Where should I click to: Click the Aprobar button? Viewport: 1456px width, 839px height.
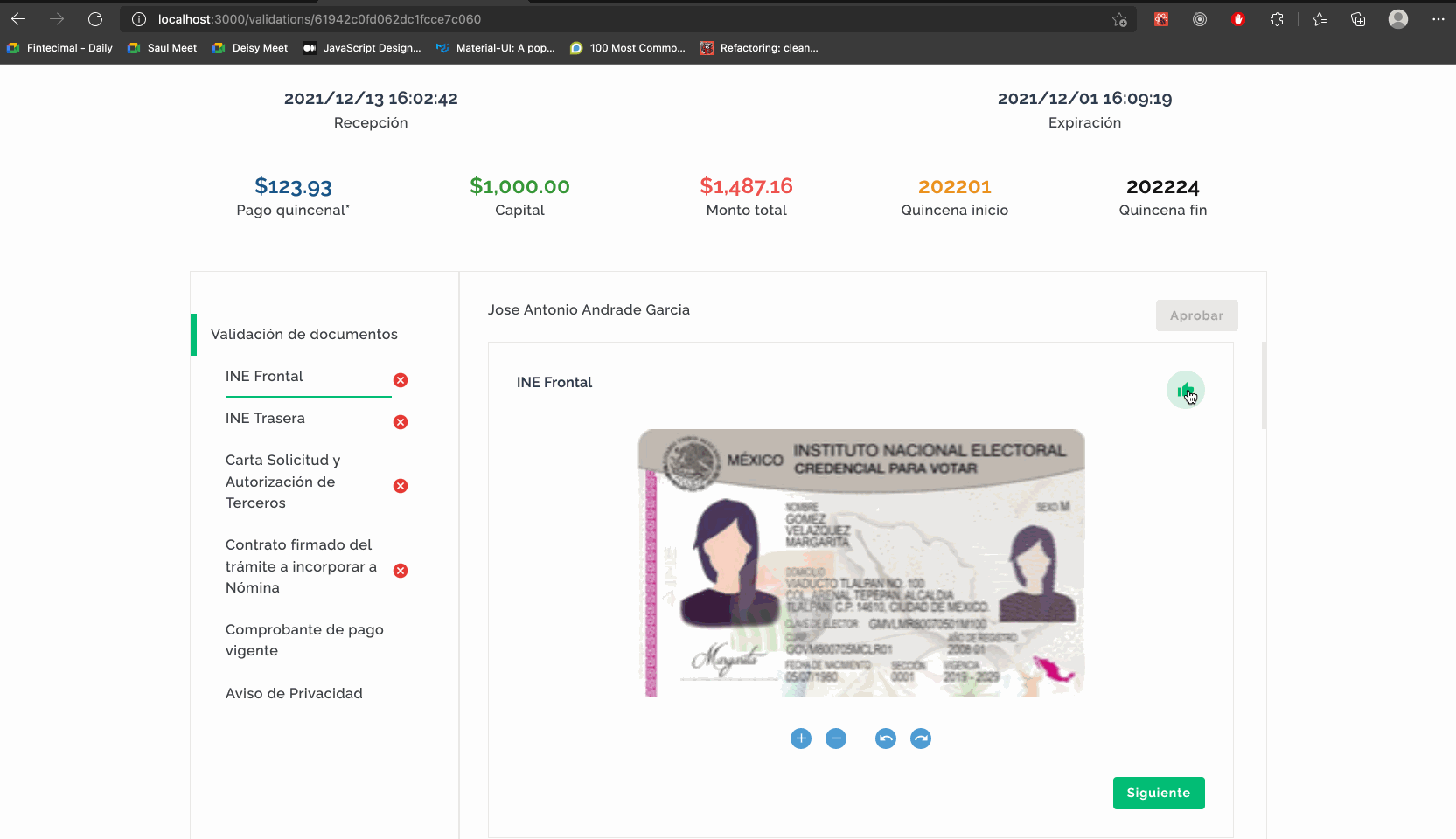click(x=1196, y=315)
